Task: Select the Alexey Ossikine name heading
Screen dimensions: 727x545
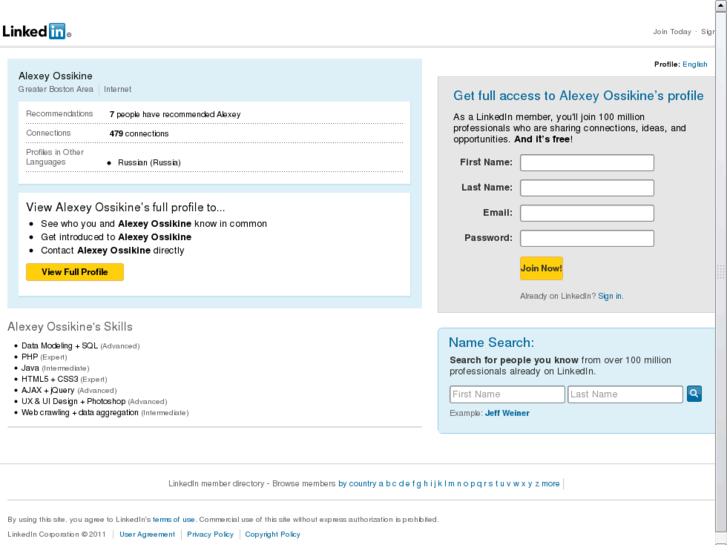Action: click(x=55, y=76)
